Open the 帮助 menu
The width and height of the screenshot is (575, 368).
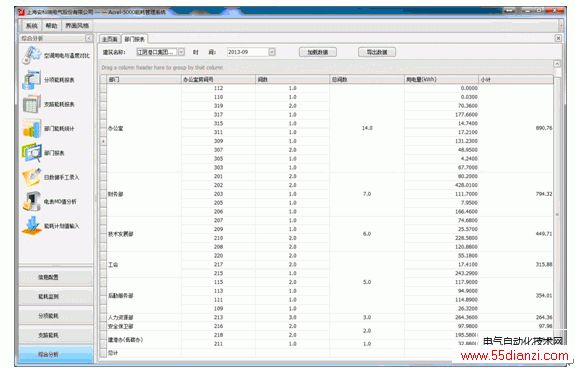pyautogui.click(x=51, y=26)
